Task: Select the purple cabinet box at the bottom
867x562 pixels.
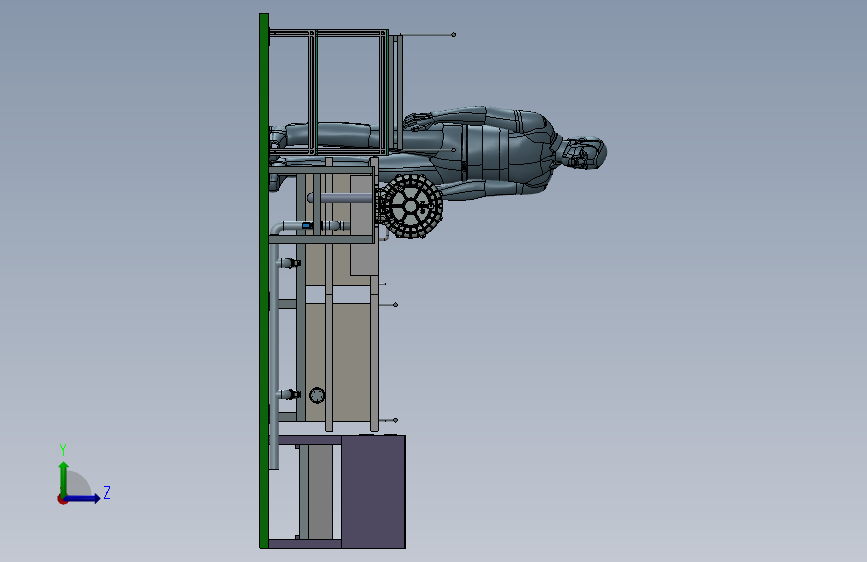Action: click(x=373, y=492)
